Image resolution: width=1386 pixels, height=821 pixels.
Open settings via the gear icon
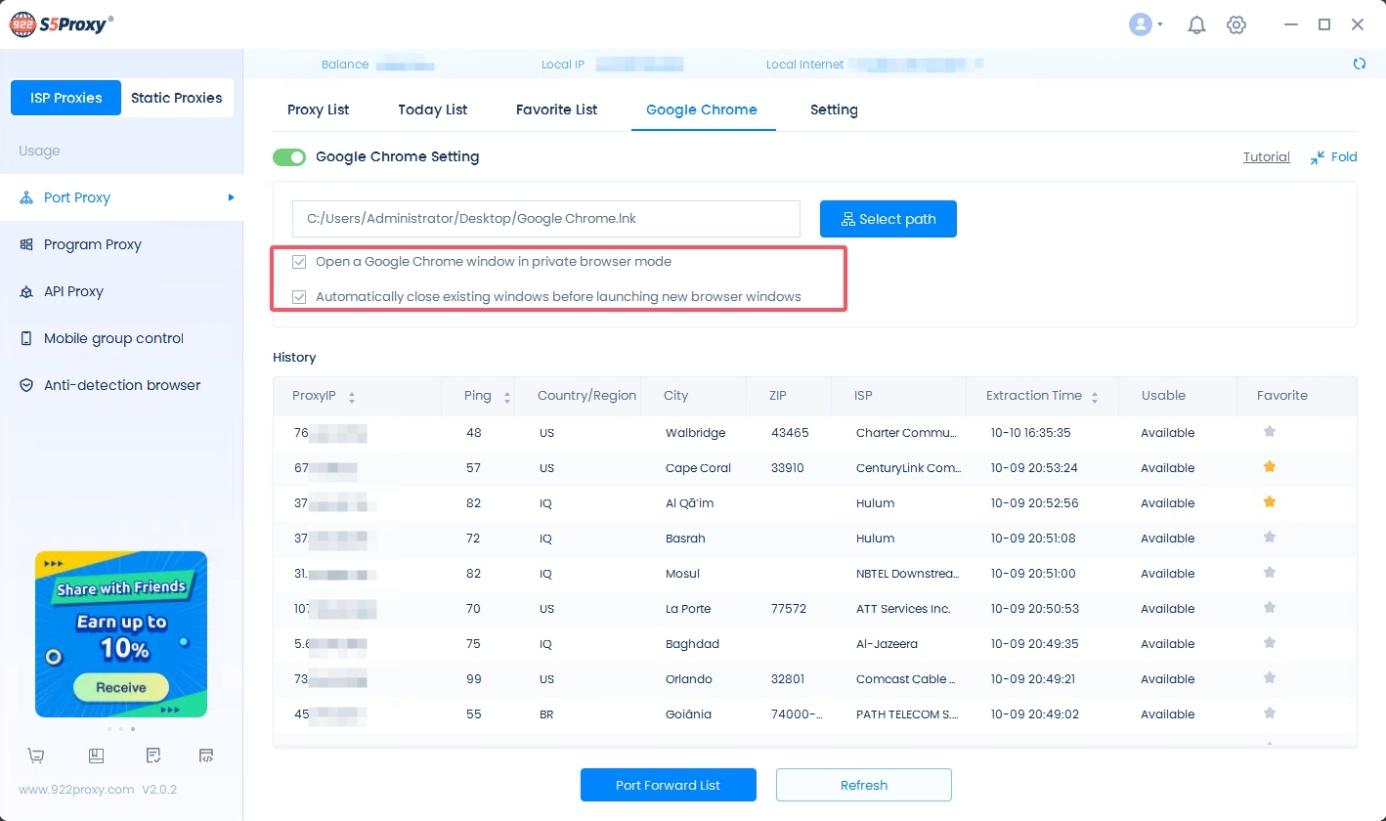point(1236,24)
